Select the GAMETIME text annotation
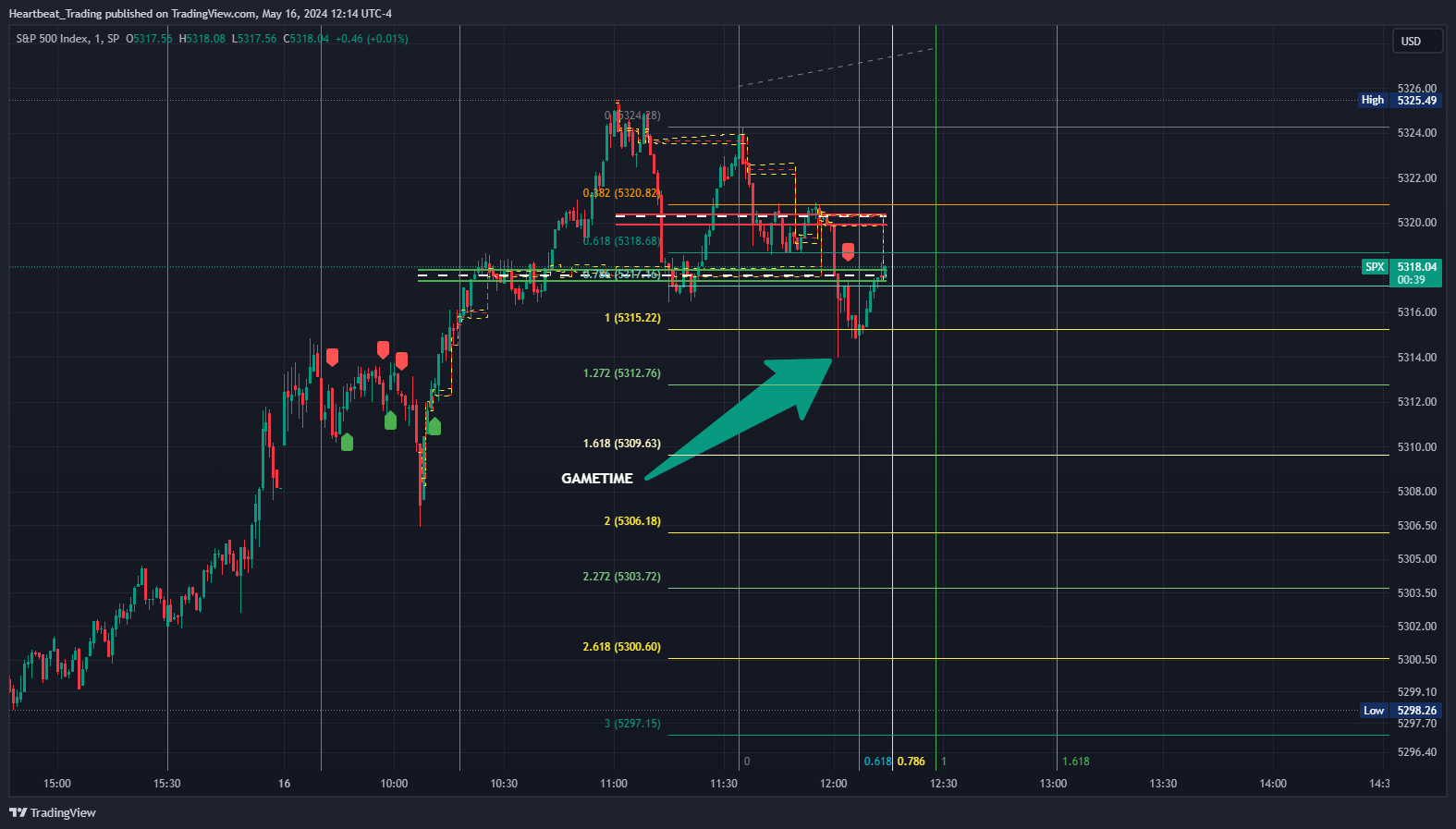The height and width of the screenshot is (829, 1456). click(597, 479)
